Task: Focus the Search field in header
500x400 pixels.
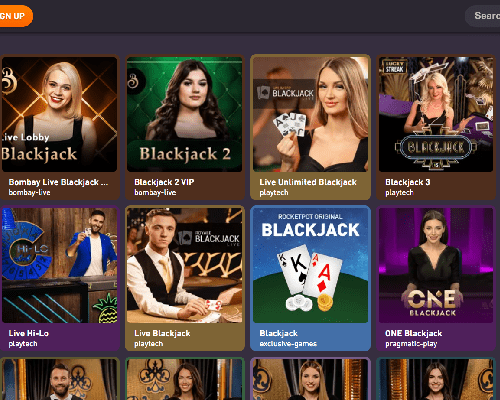Action: (483, 16)
